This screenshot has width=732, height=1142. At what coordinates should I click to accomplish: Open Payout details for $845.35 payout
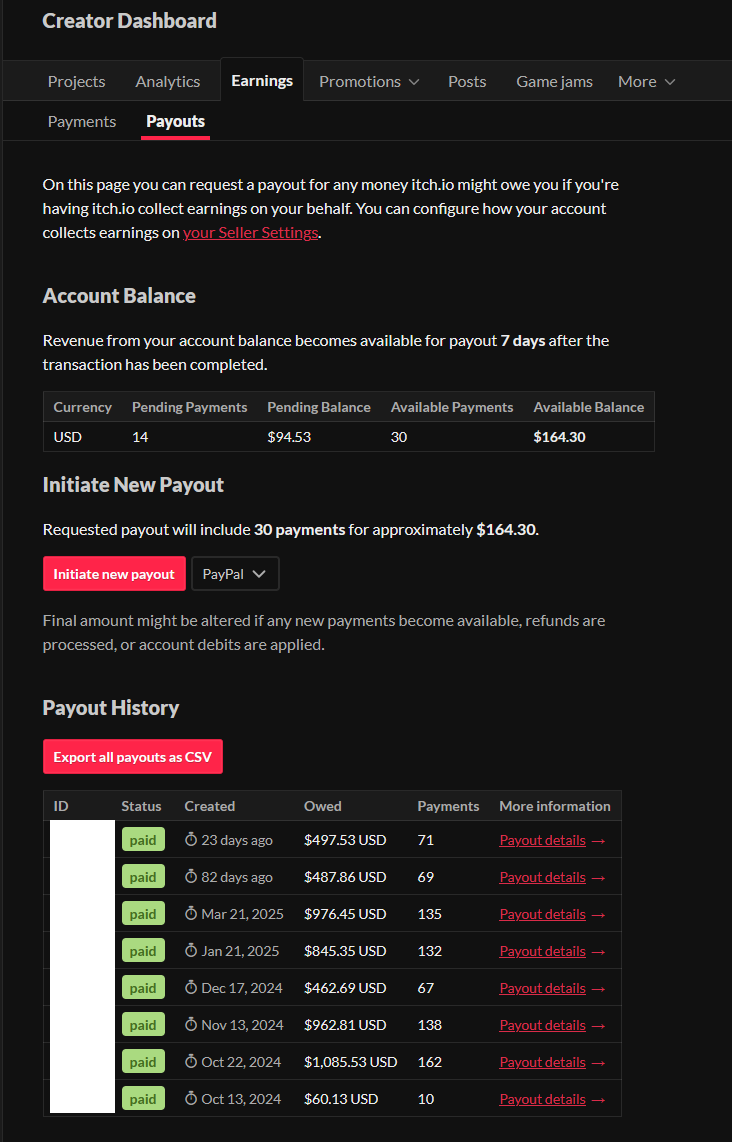point(552,951)
